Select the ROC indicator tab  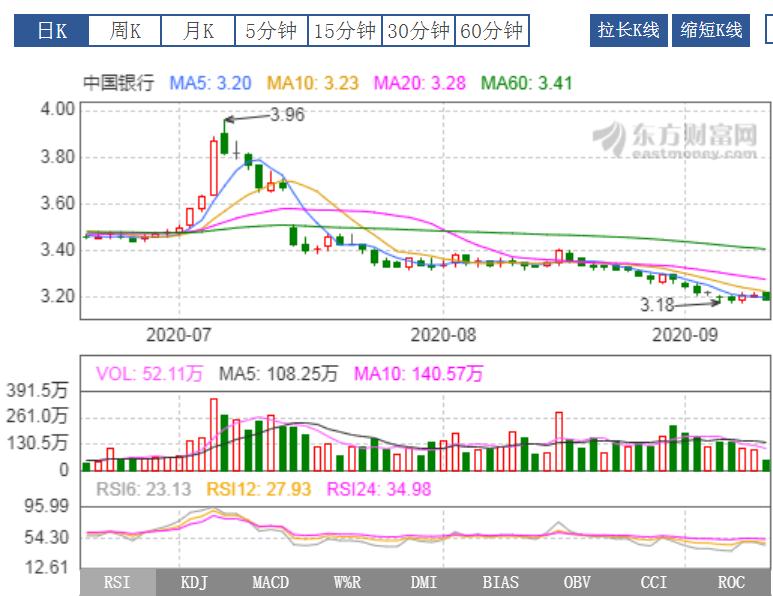pyautogui.click(x=731, y=582)
